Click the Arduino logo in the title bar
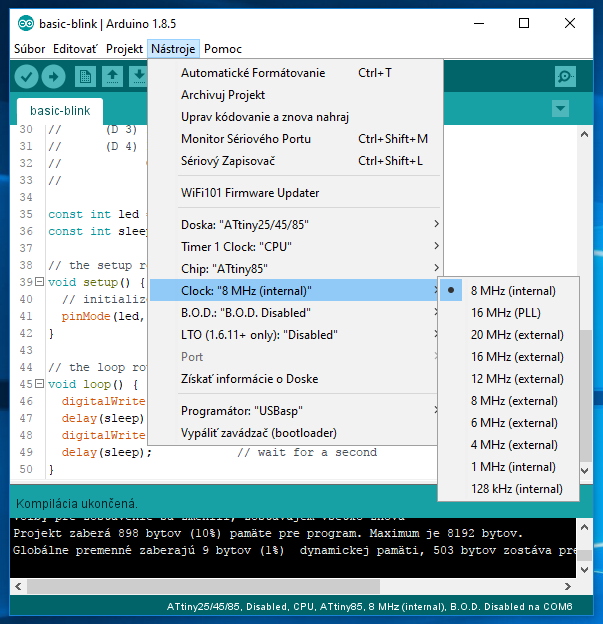The width and height of the screenshot is (603, 624). [x=26, y=24]
